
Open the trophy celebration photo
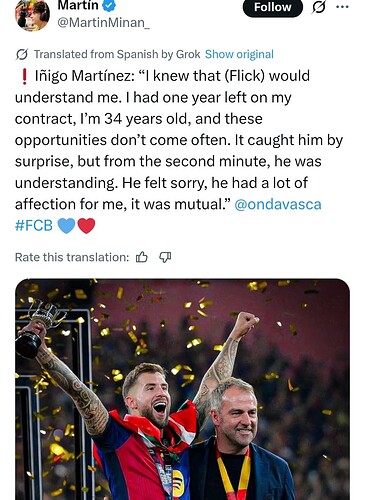coord(182,389)
